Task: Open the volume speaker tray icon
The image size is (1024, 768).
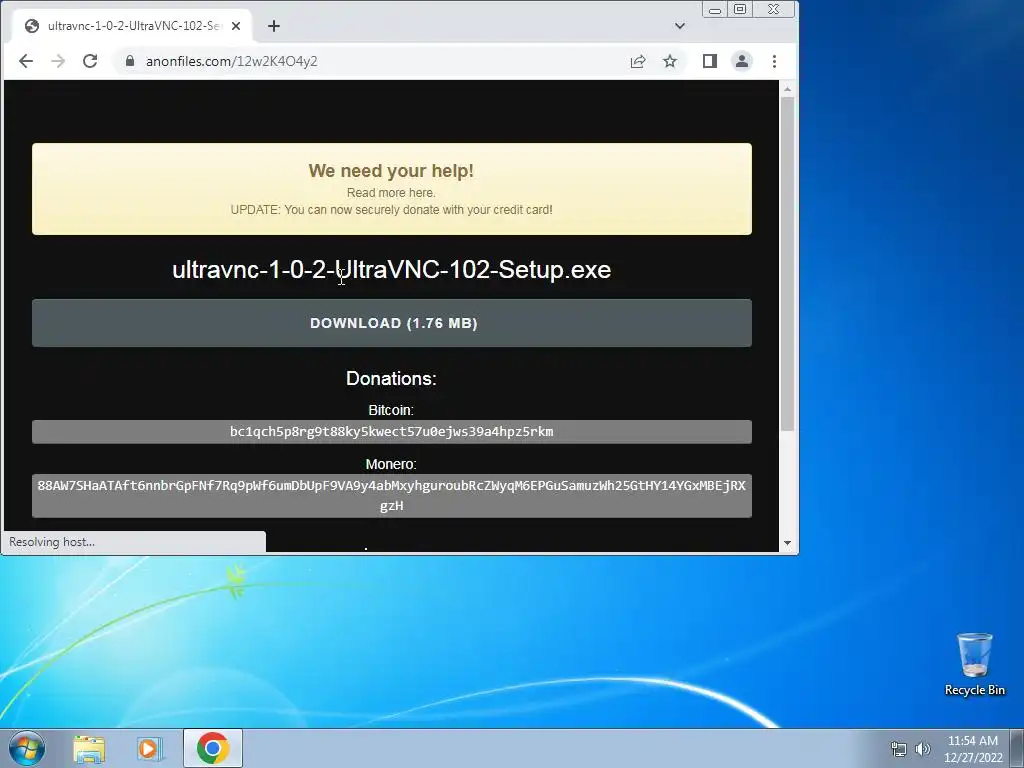Action: [x=922, y=749]
